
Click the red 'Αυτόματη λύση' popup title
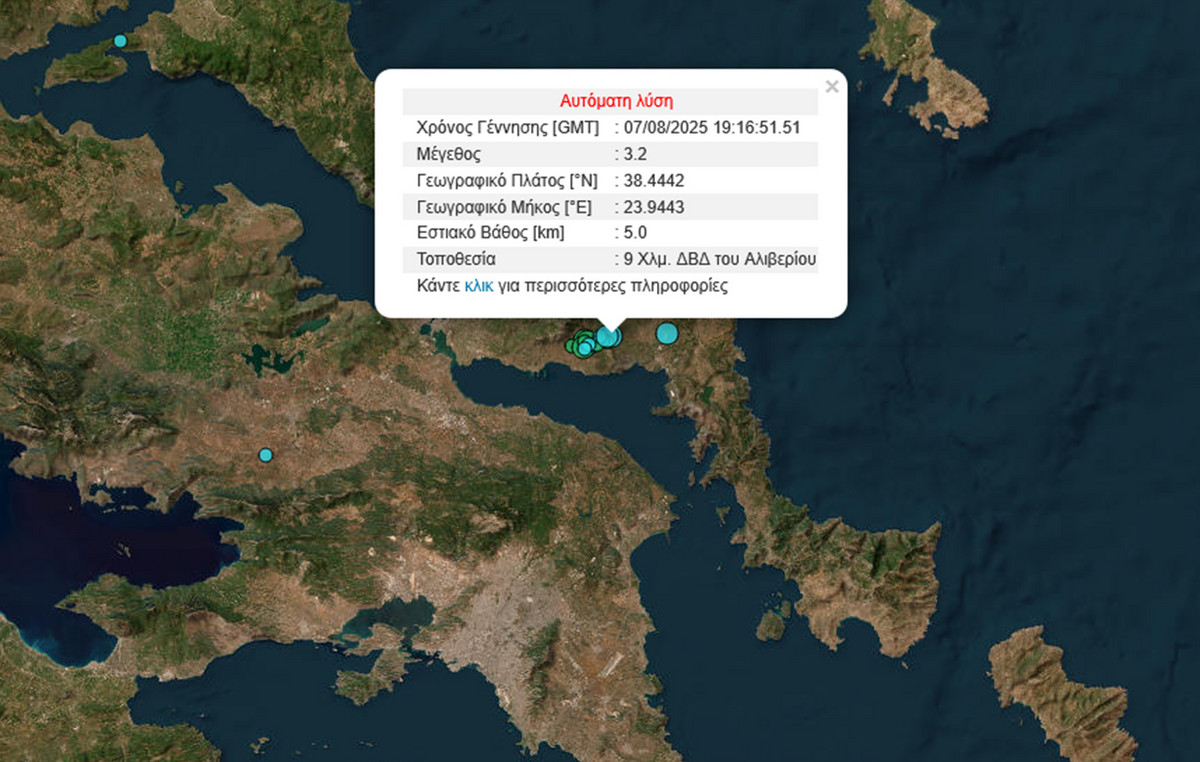click(616, 101)
